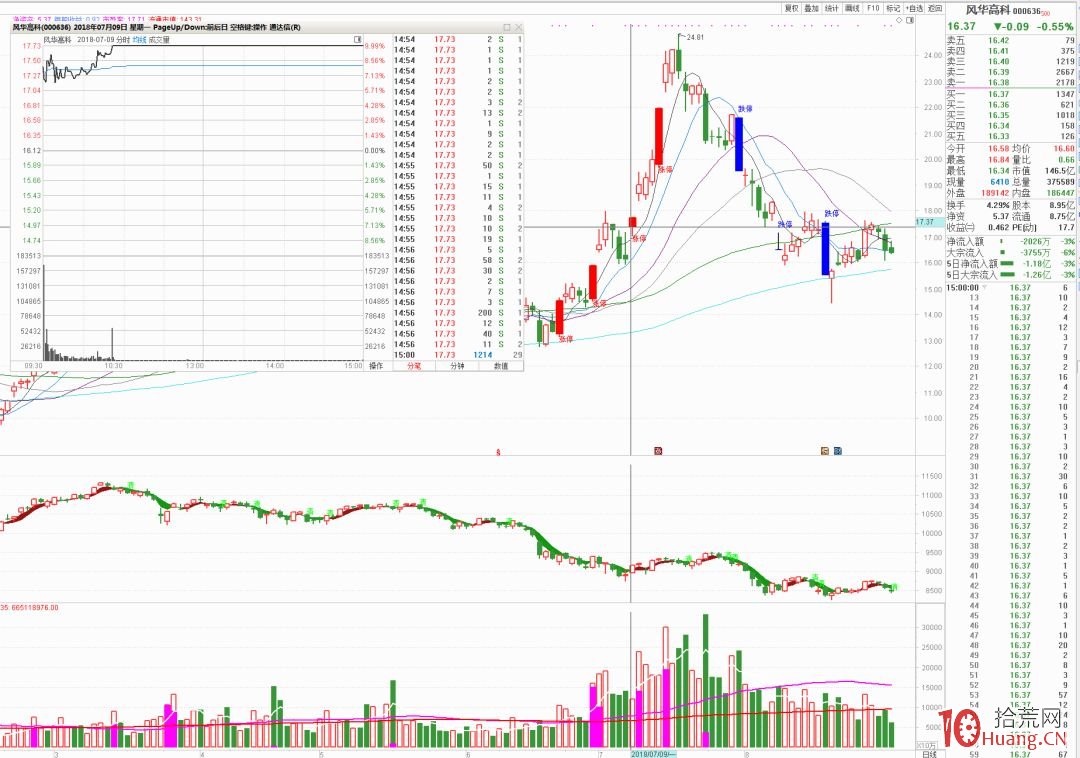This screenshot has width=1080, height=758.
Task: Expand the 15:00:00 tick list dropdown arrow
Action: [x=984, y=288]
